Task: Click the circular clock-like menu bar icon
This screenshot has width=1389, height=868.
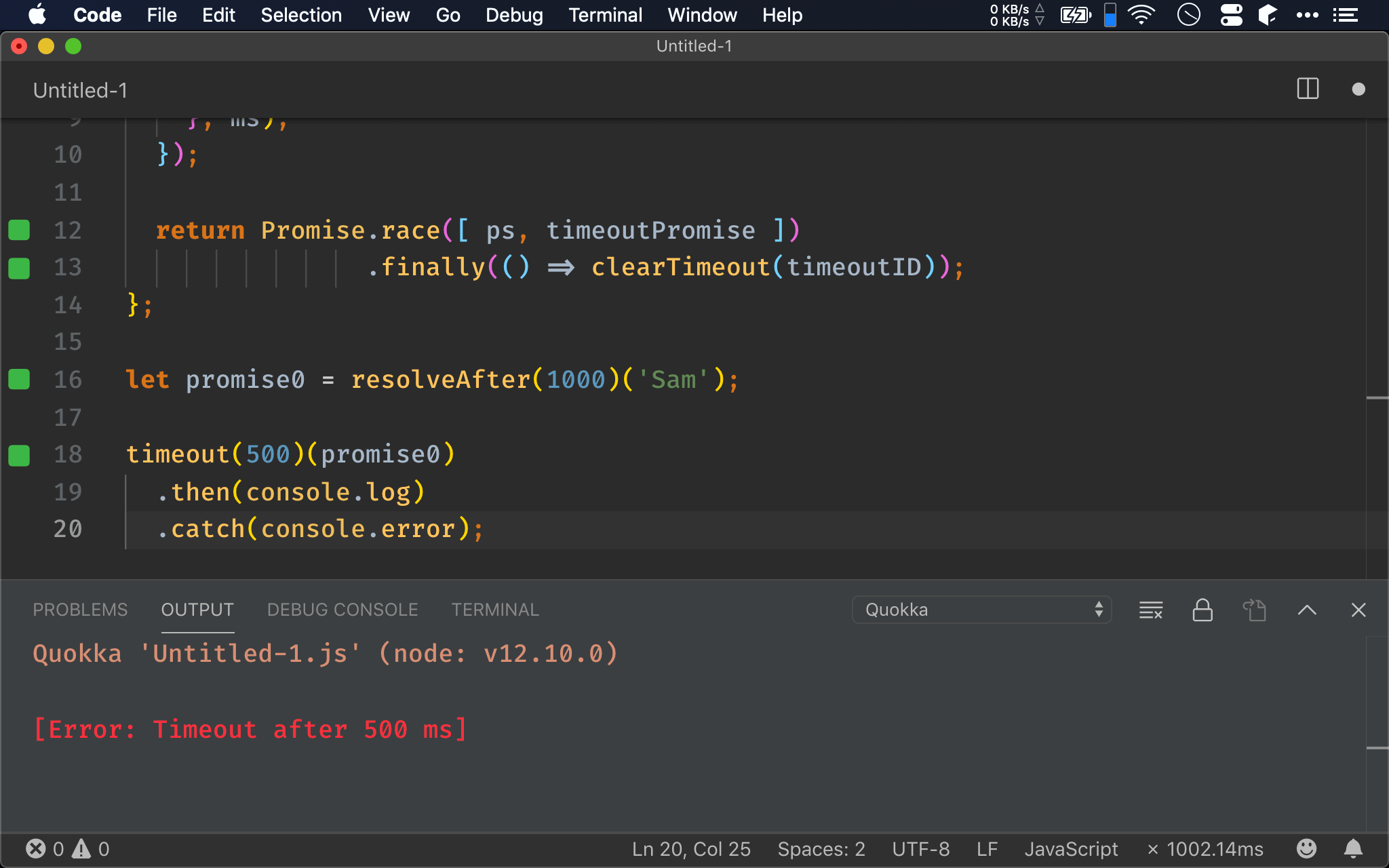Action: click(1189, 15)
